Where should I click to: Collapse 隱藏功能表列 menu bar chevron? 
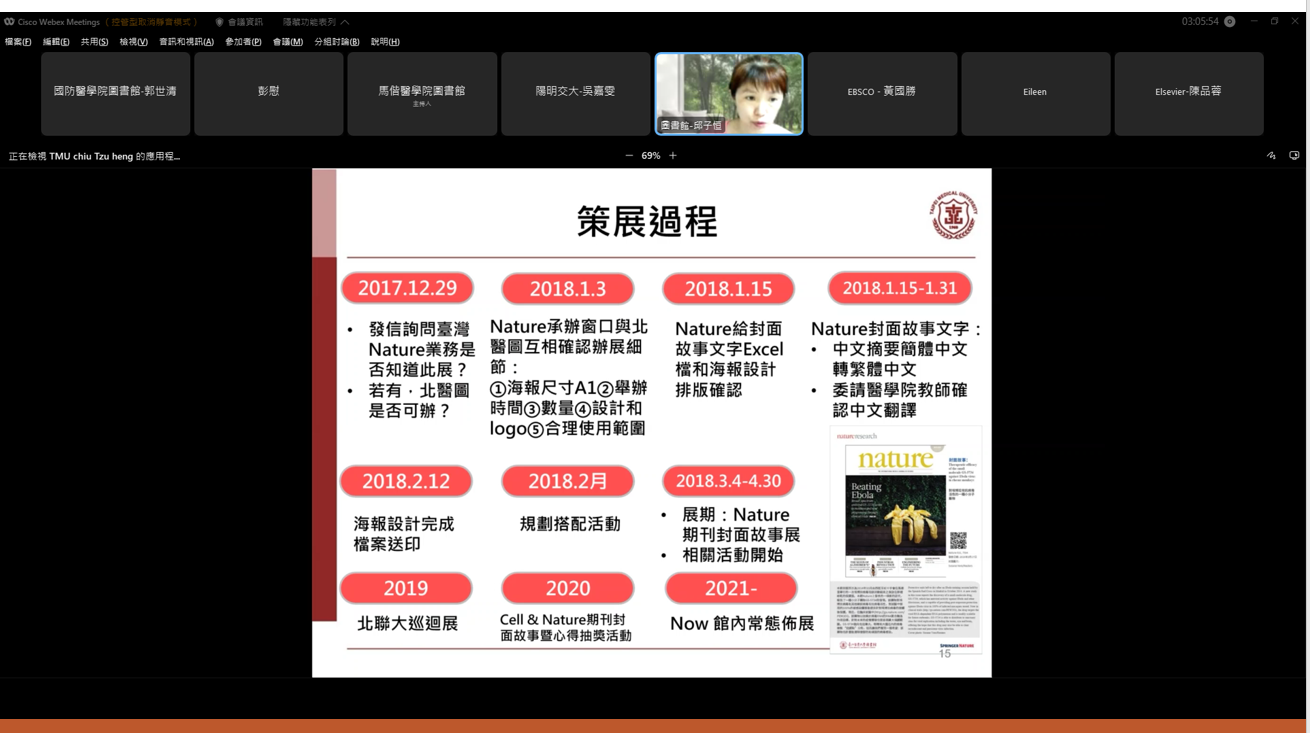[x=345, y=22]
